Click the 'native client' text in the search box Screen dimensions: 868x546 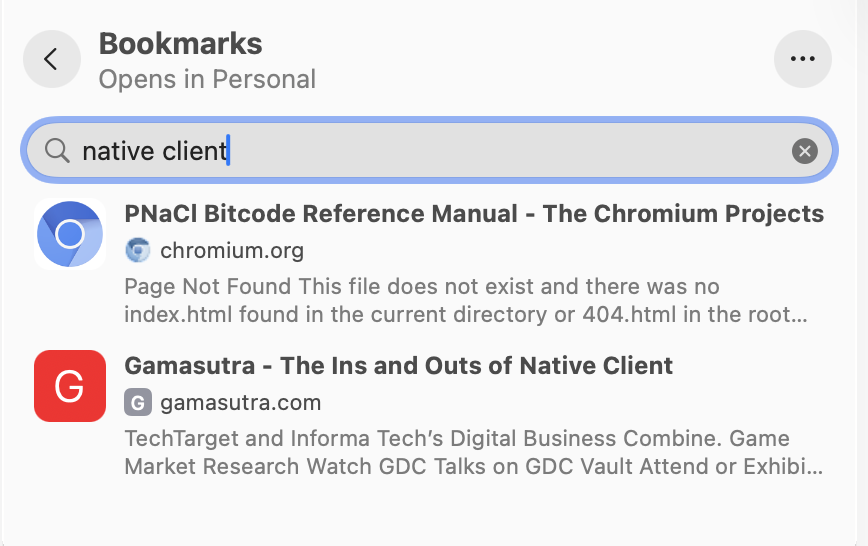tap(154, 151)
